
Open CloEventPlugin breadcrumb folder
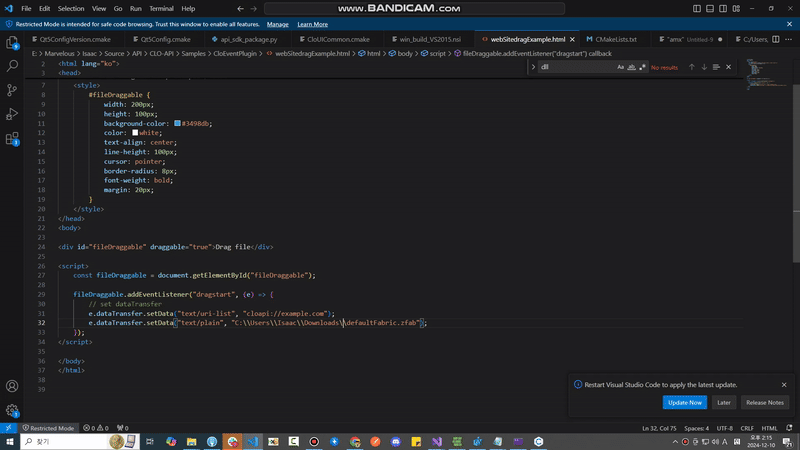pyautogui.click(x=235, y=54)
